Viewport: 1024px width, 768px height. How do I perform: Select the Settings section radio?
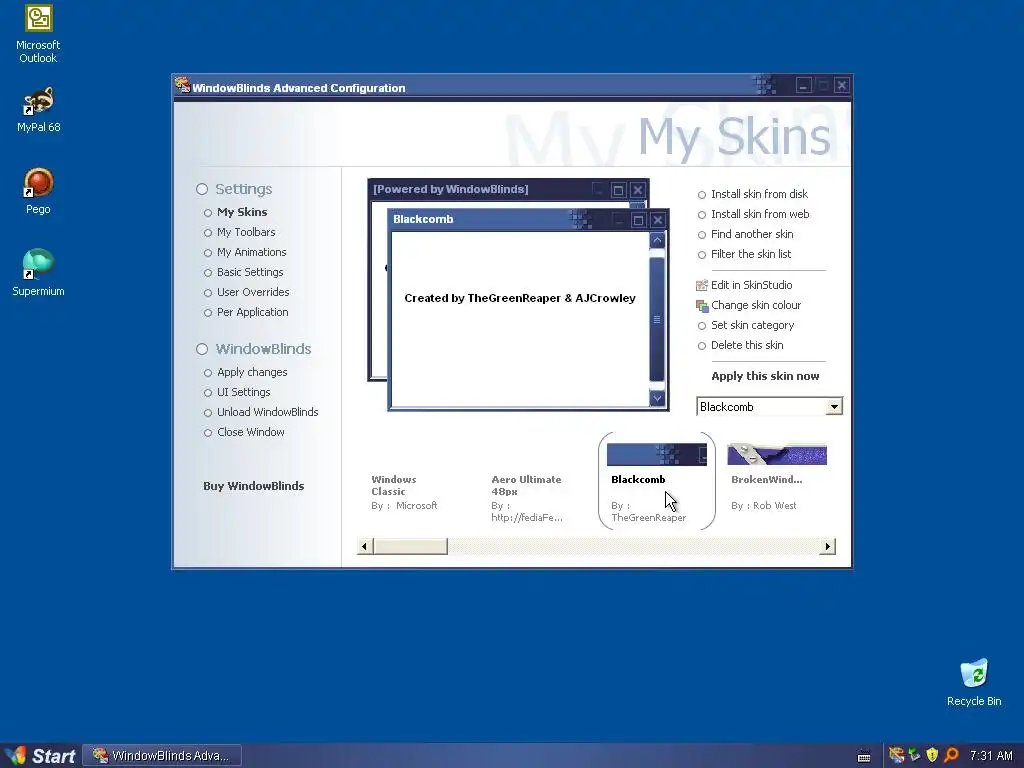point(202,189)
